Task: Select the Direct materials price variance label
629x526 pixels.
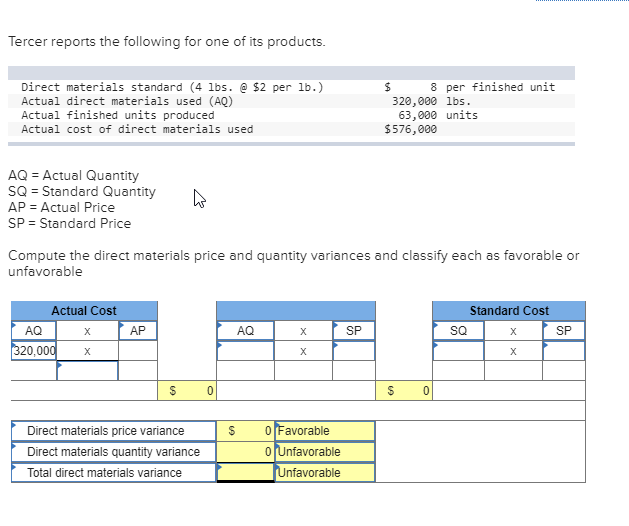Action: point(114,431)
